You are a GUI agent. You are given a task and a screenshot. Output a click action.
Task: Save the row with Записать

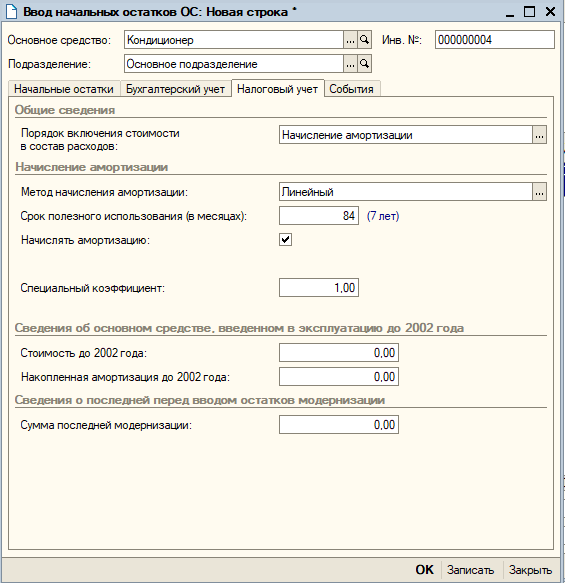coord(470,570)
